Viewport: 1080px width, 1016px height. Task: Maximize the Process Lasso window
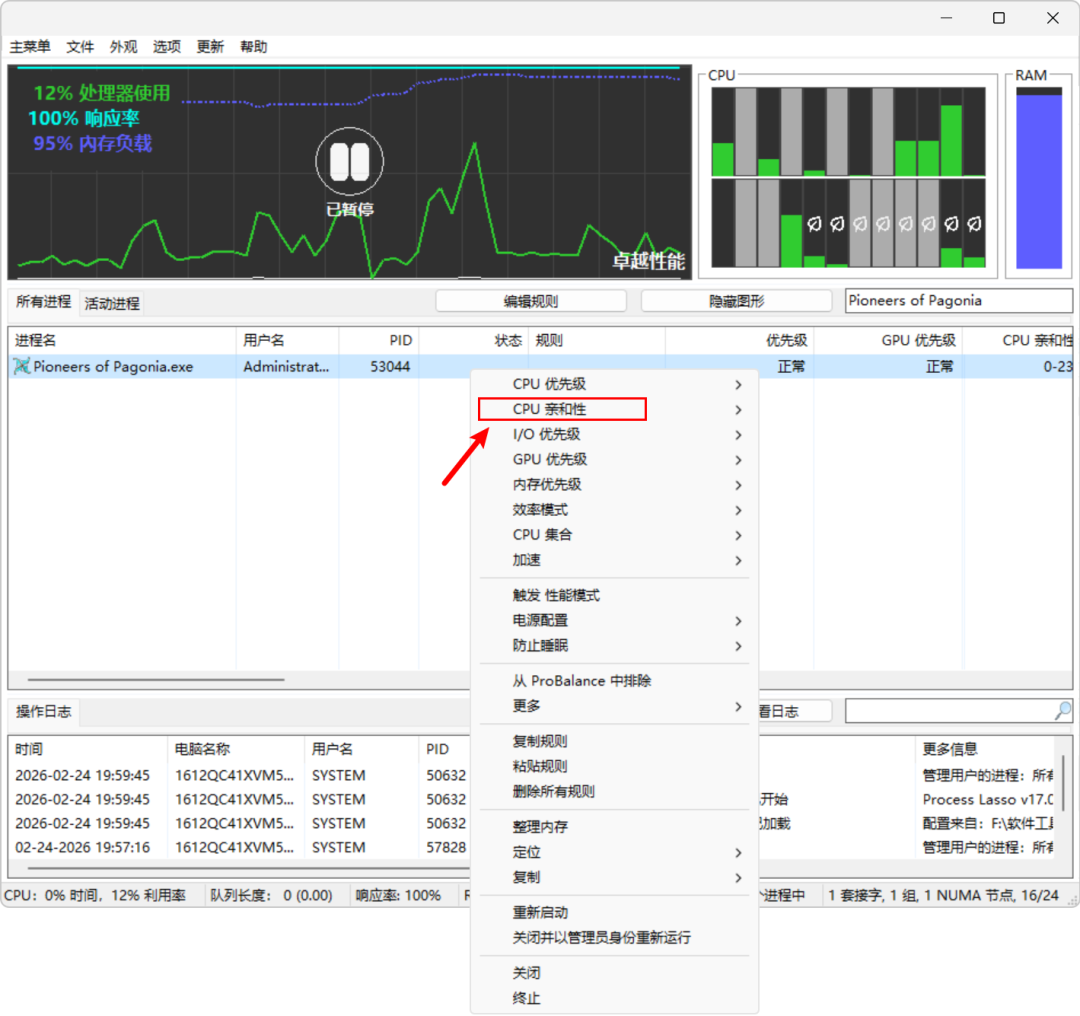click(x=999, y=18)
